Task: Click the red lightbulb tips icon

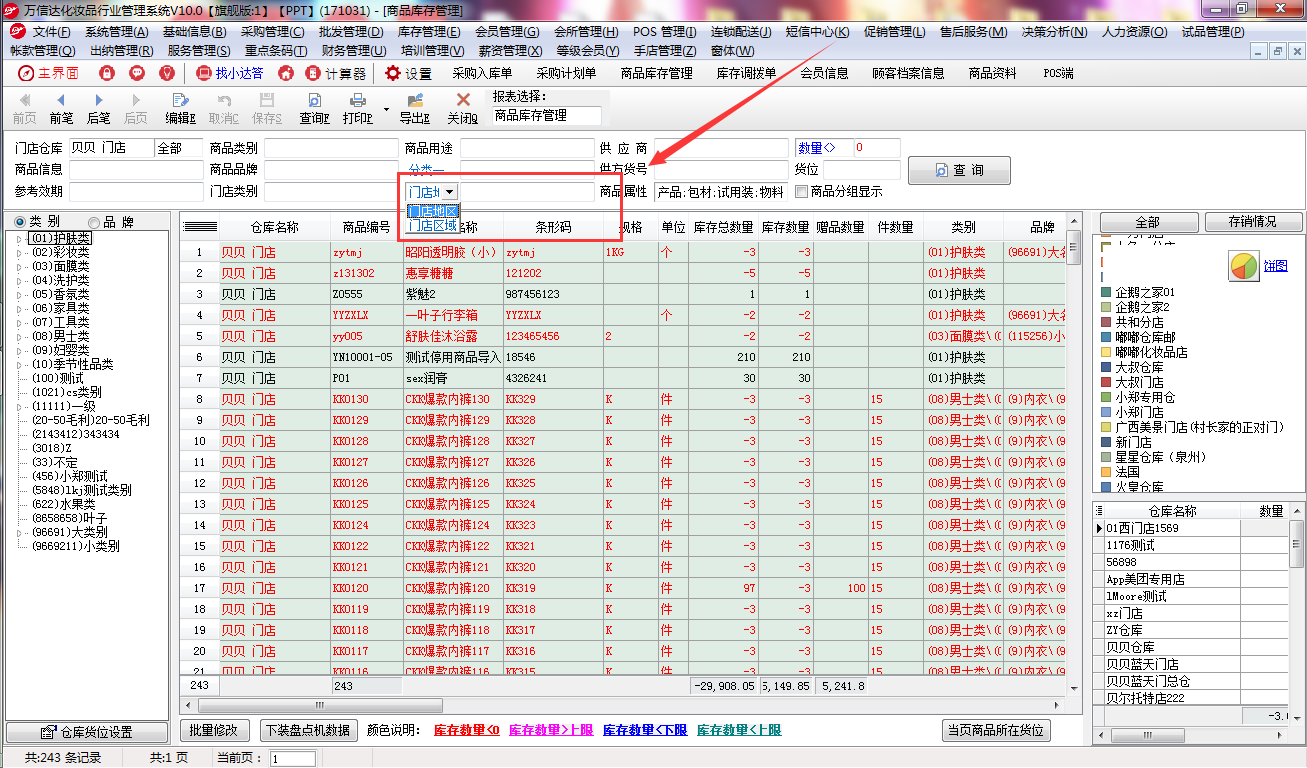Action: pyautogui.click(x=167, y=73)
